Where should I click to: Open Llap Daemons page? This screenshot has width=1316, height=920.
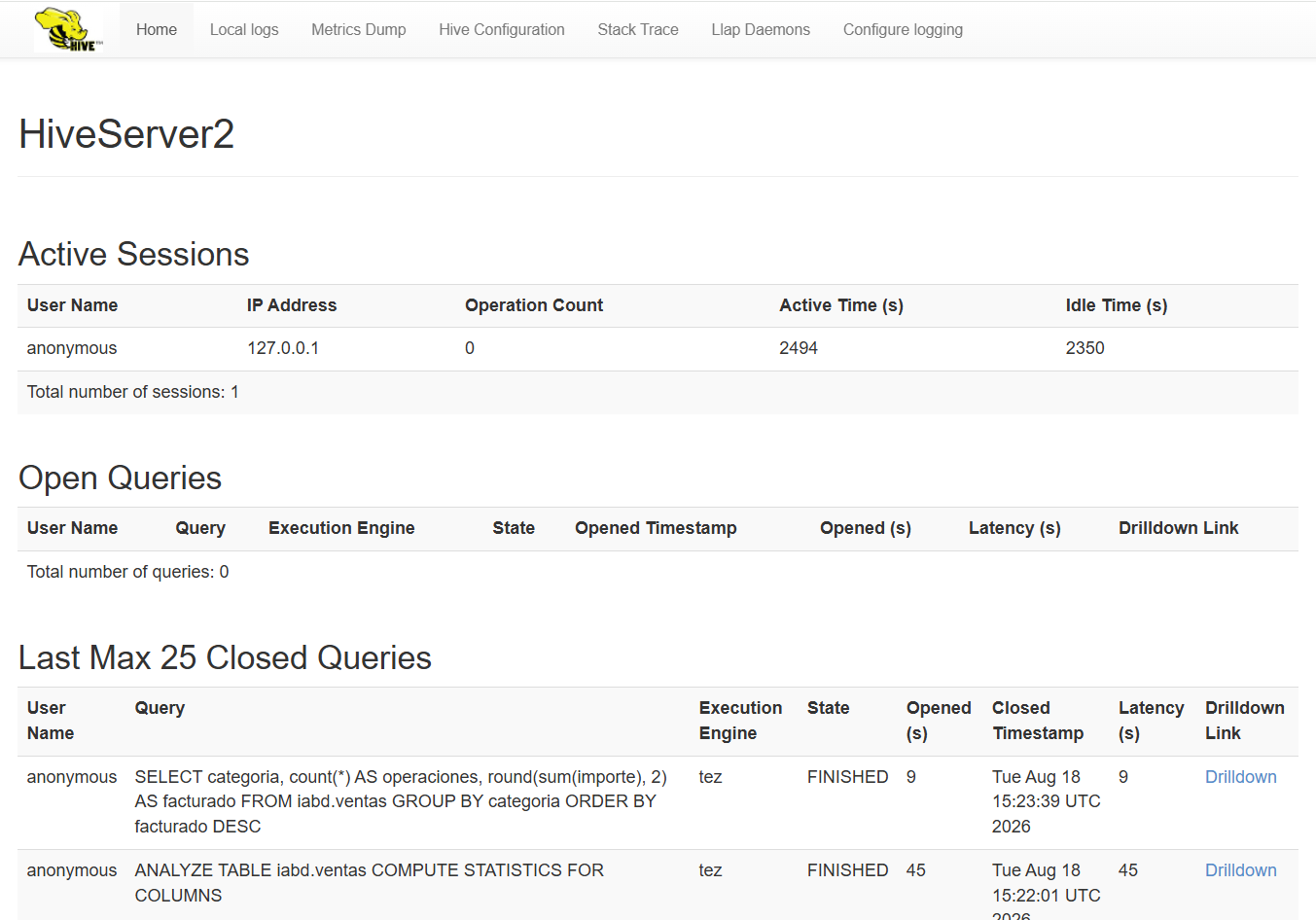click(x=761, y=29)
